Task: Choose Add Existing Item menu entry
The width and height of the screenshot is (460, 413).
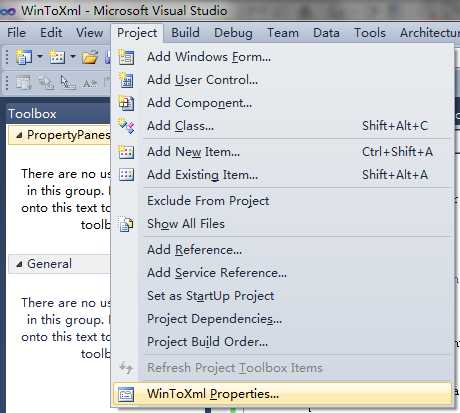Action: coord(282,175)
